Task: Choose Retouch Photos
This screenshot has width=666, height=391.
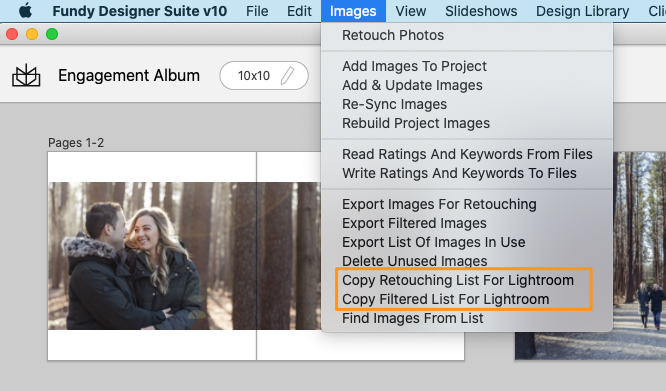Action: (467, 35)
